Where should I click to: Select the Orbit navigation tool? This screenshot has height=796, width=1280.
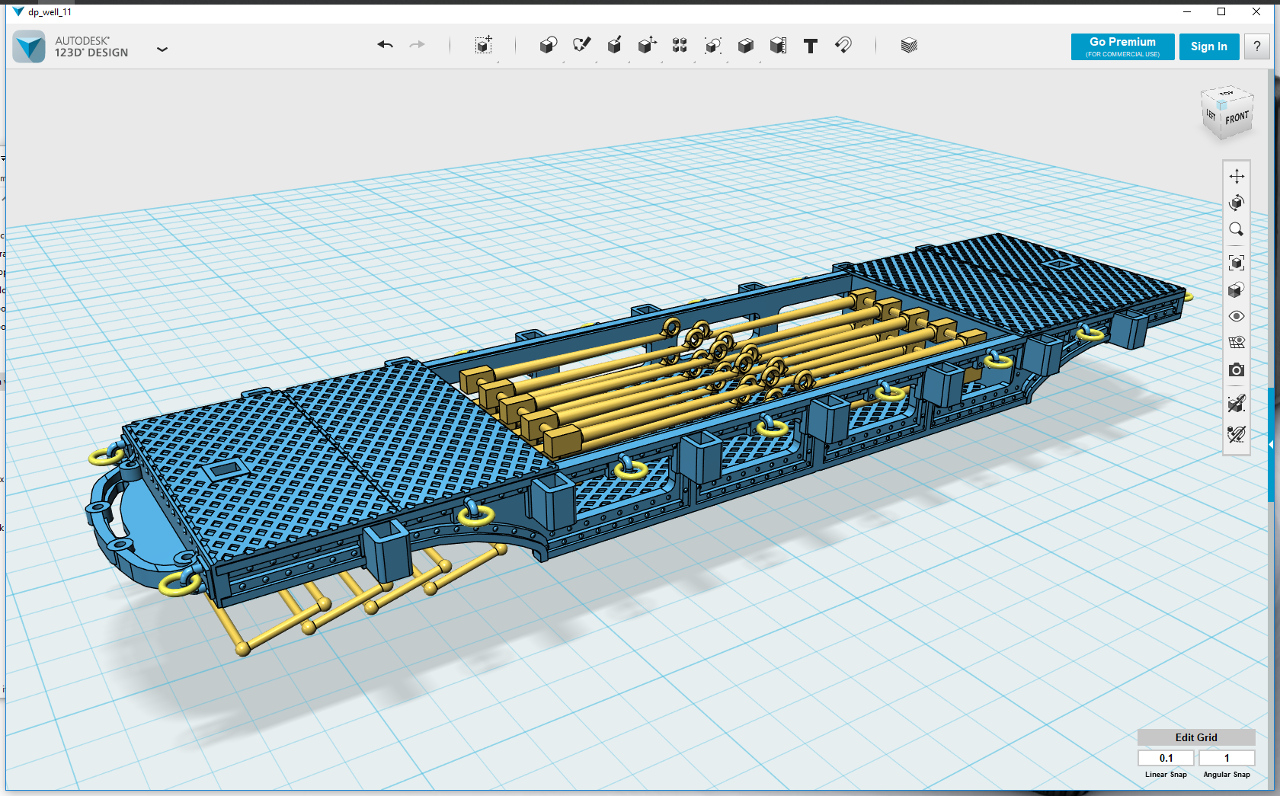(1237, 203)
